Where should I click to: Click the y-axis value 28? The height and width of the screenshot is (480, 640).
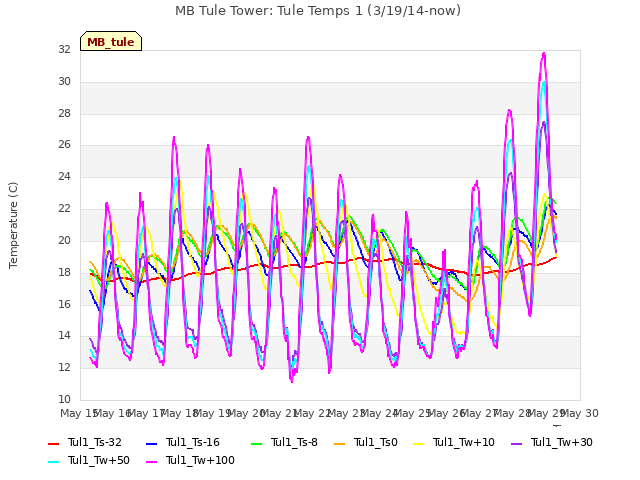tap(64, 113)
